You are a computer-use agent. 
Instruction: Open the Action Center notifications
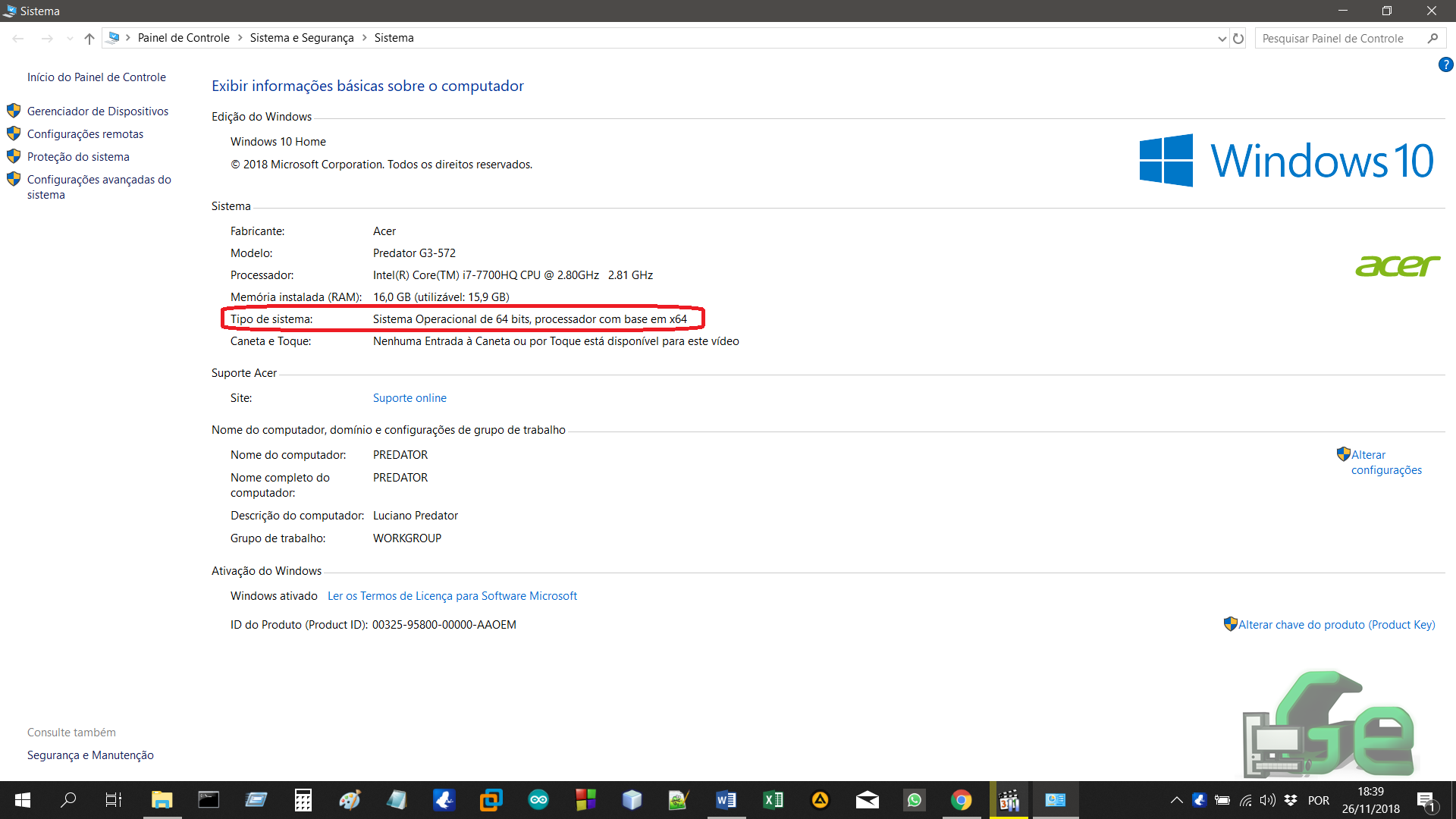1426,800
